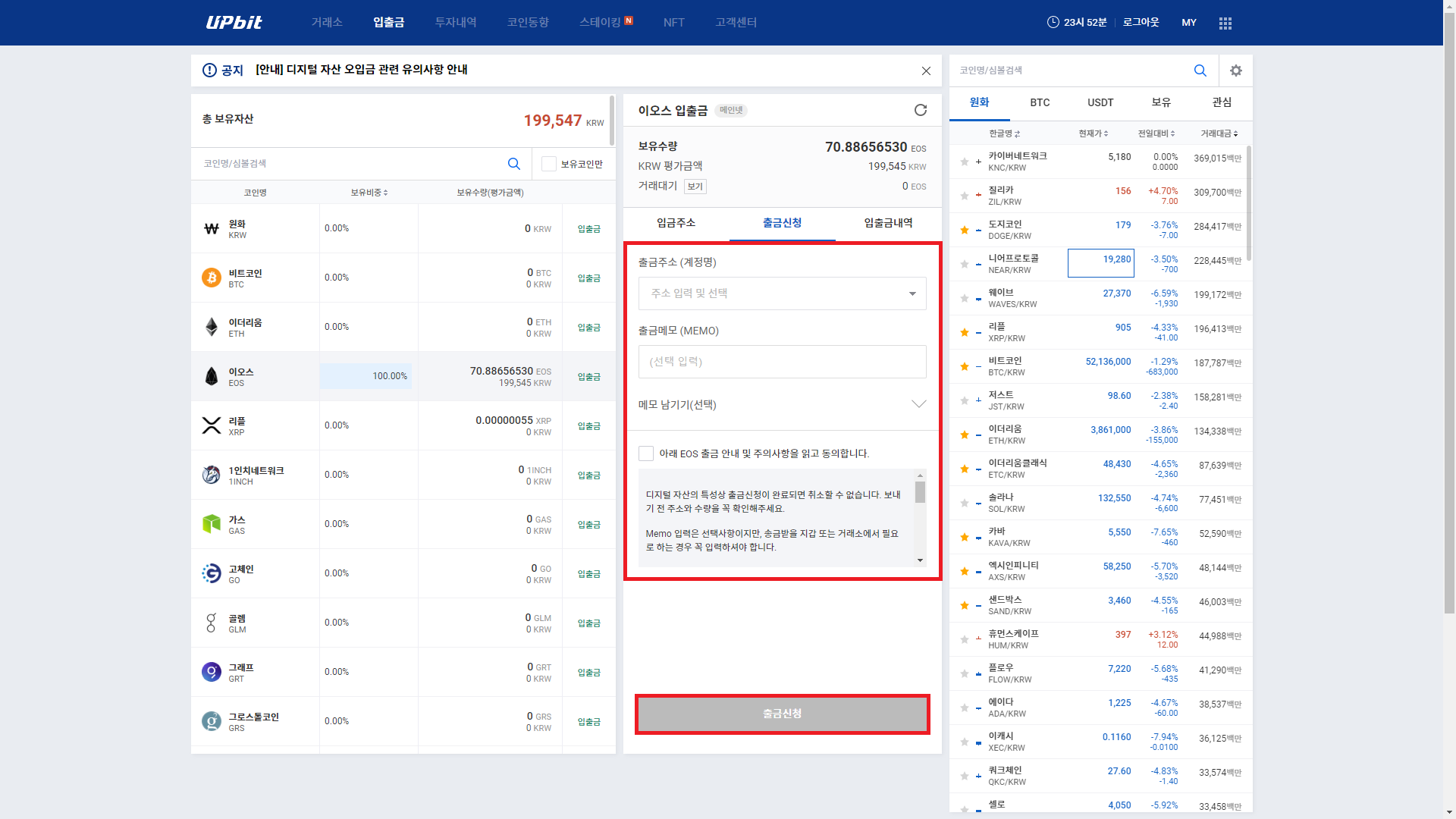
Task: Toggle favorite star for 웨이브 row
Action: pyautogui.click(x=965, y=298)
